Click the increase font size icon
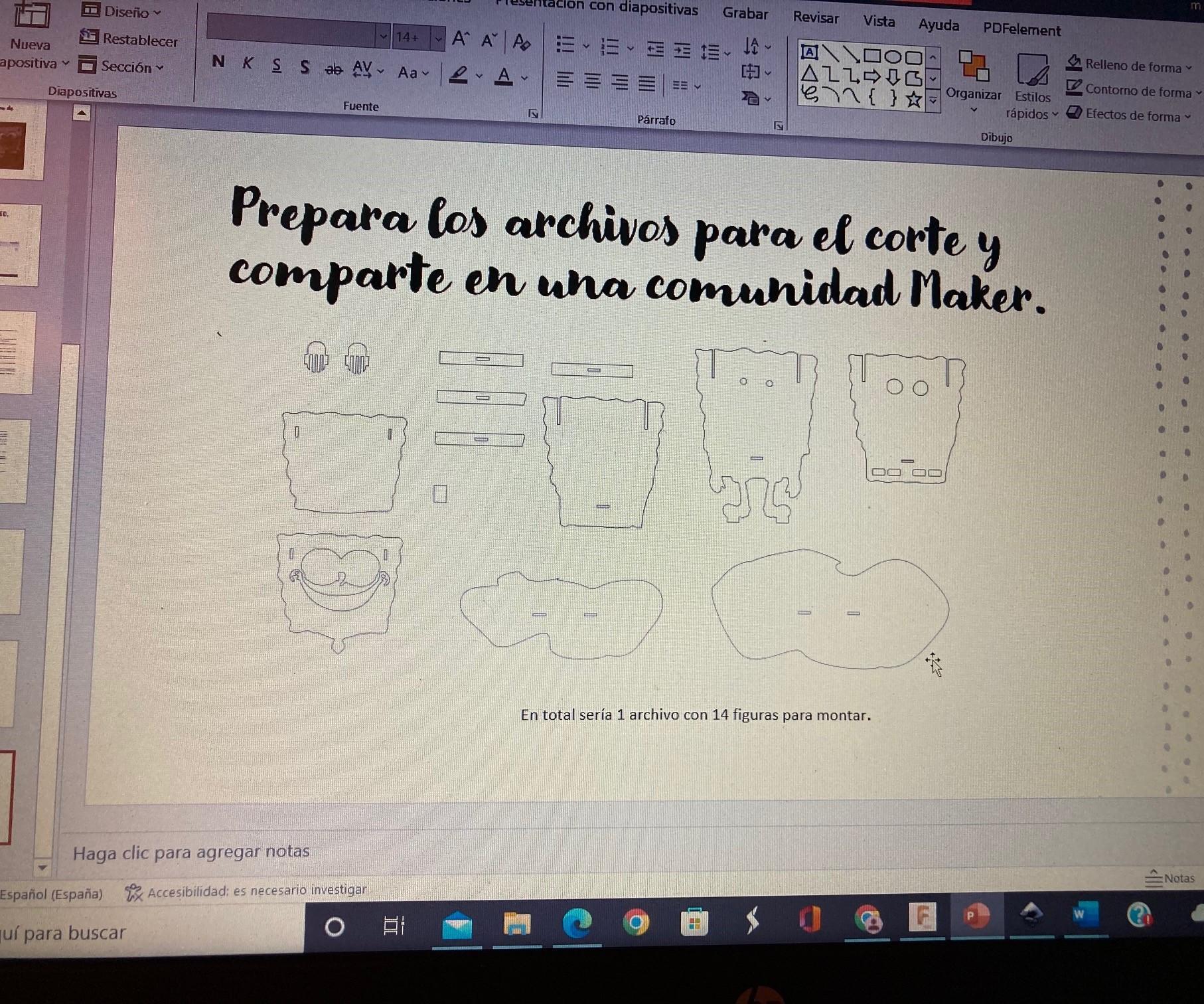Screen dimensions: 1204x1004 460,39
